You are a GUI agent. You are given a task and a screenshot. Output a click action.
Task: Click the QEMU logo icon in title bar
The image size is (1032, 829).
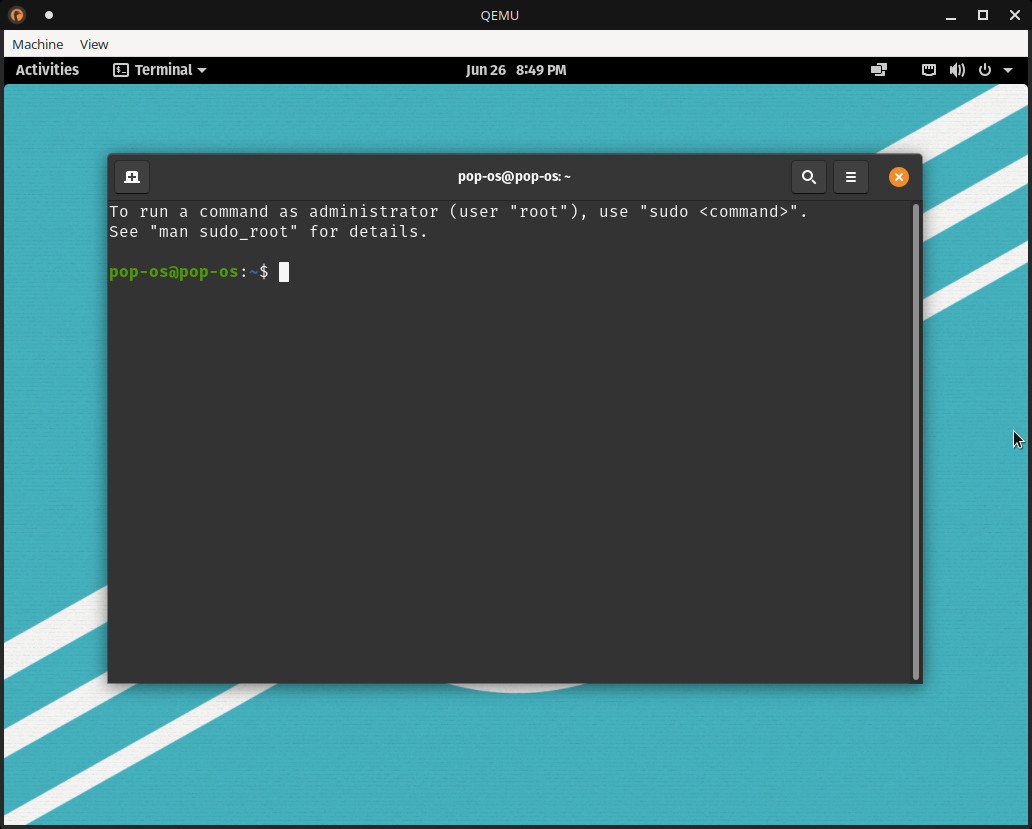pyautogui.click(x=17, y=14)
